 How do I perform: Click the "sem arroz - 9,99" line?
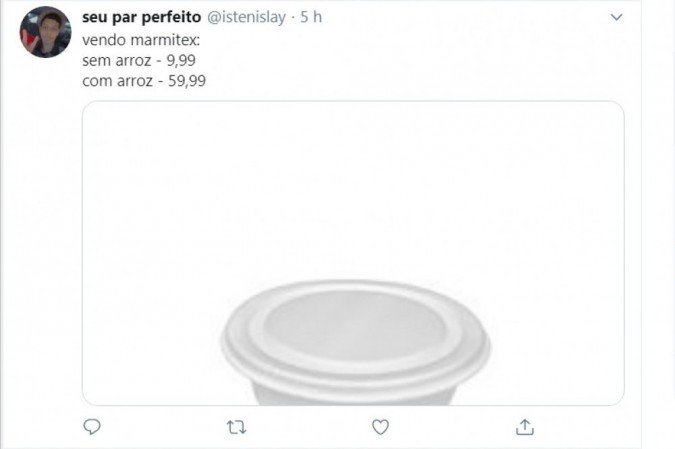click(139, 61)
